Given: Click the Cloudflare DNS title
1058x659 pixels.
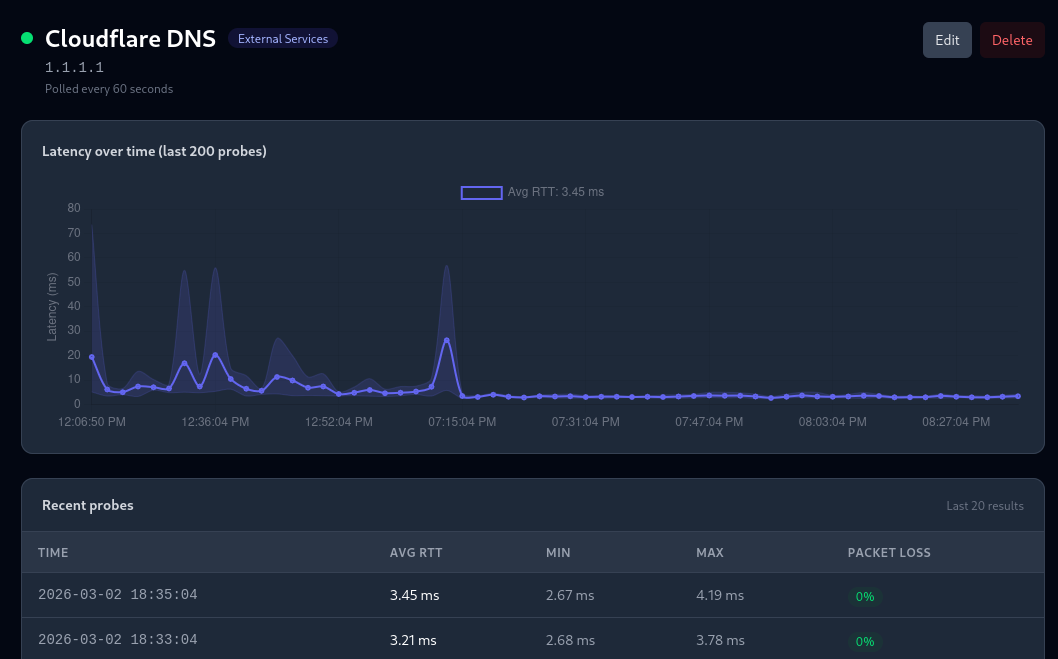Looking at the screenshot, I should [130, 38].
